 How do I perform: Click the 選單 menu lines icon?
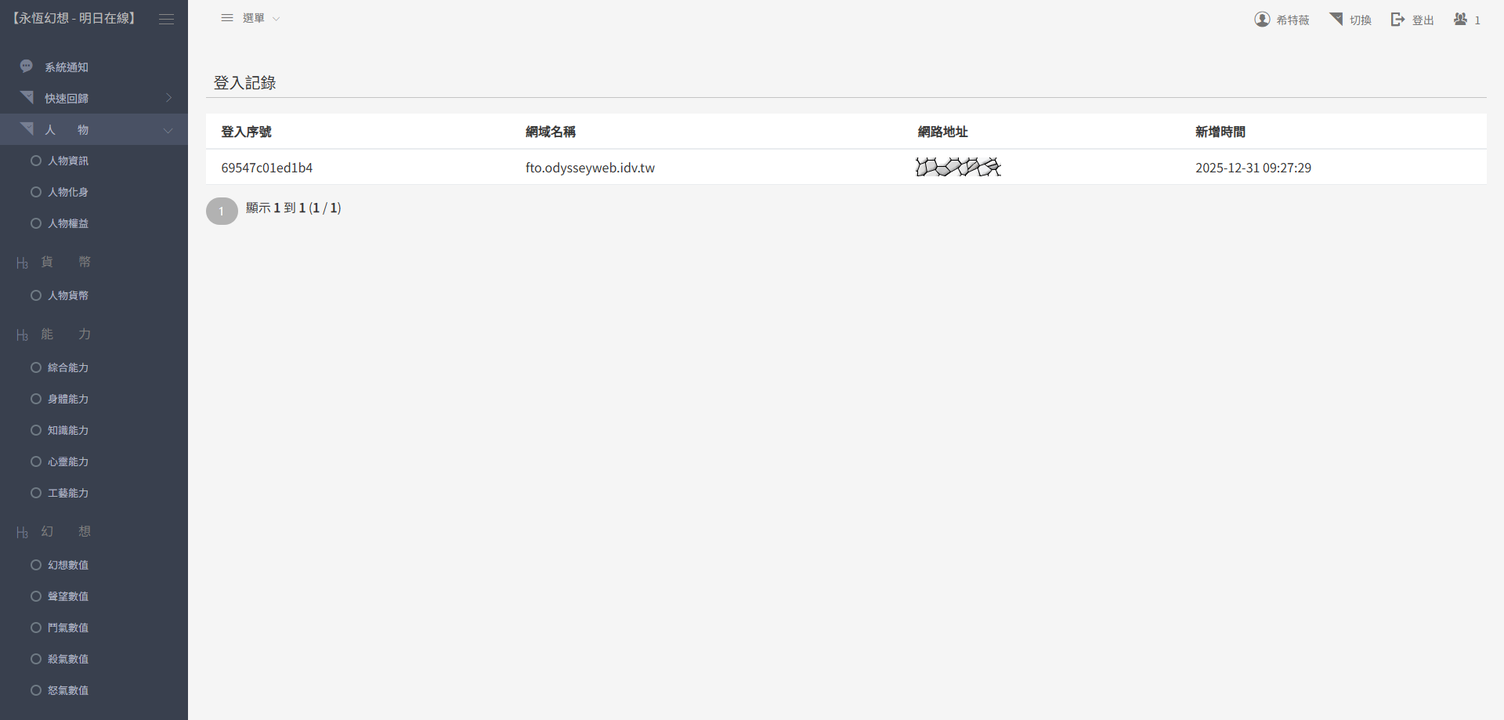click(227, 18)
